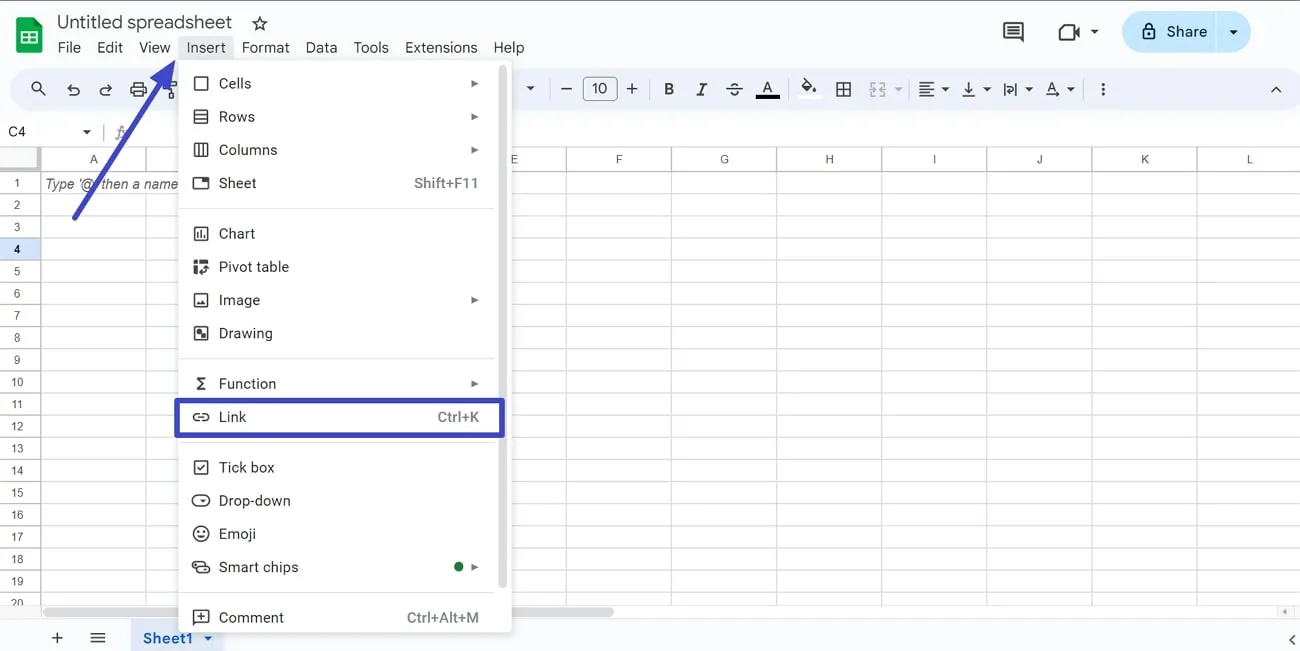Expand the Smart chips submenu
The image size is (1300, 651).
click(337, 567)
